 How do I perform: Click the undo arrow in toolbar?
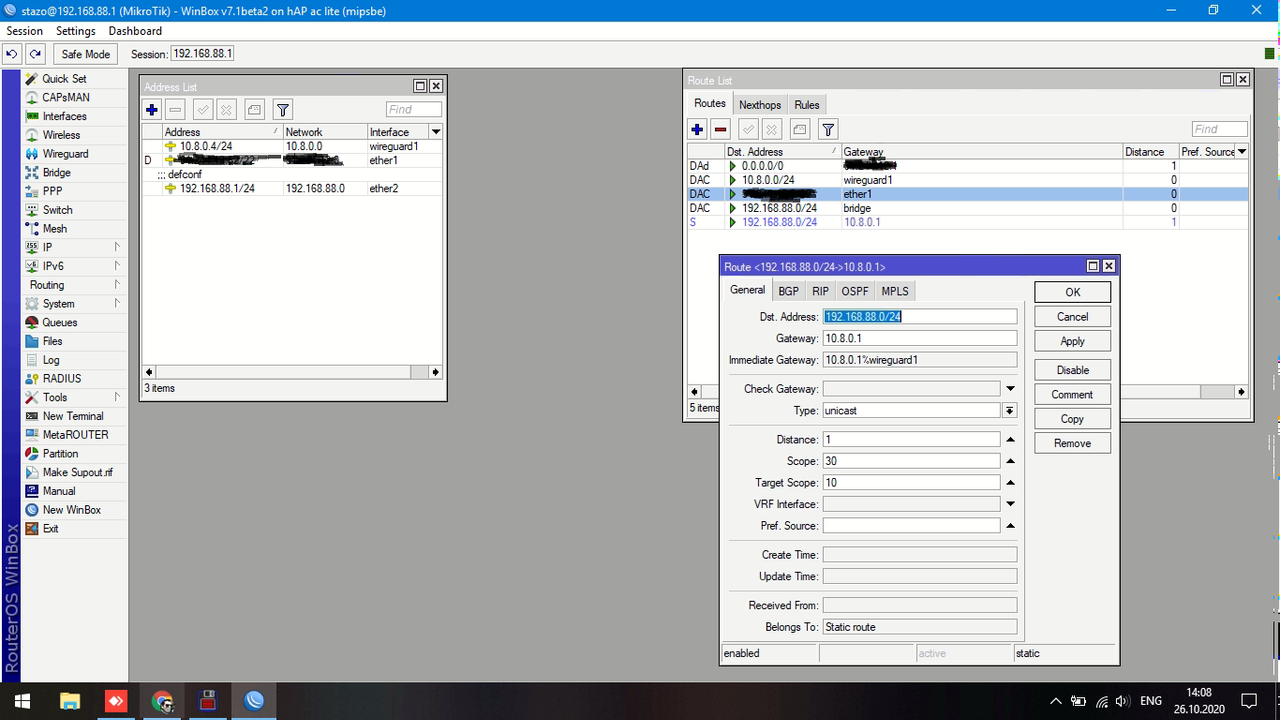(12, 54)
